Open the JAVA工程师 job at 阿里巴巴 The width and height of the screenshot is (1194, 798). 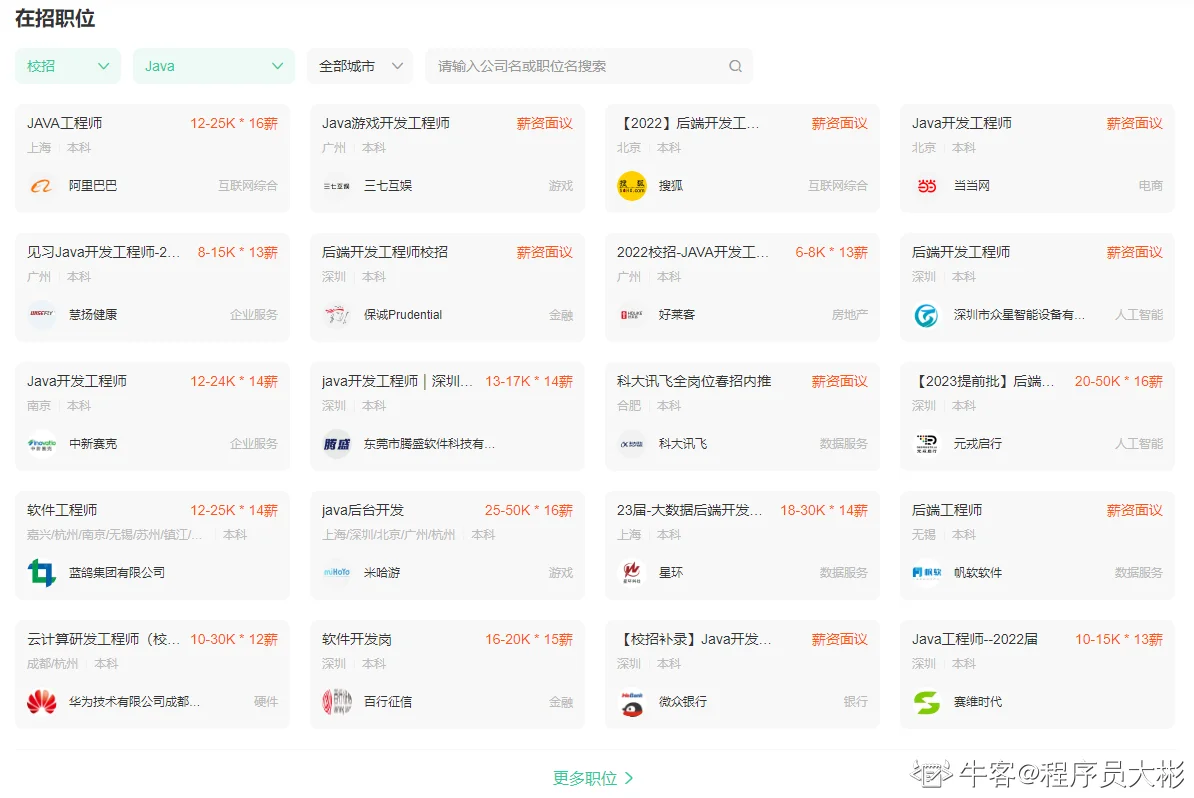(65, 123)
